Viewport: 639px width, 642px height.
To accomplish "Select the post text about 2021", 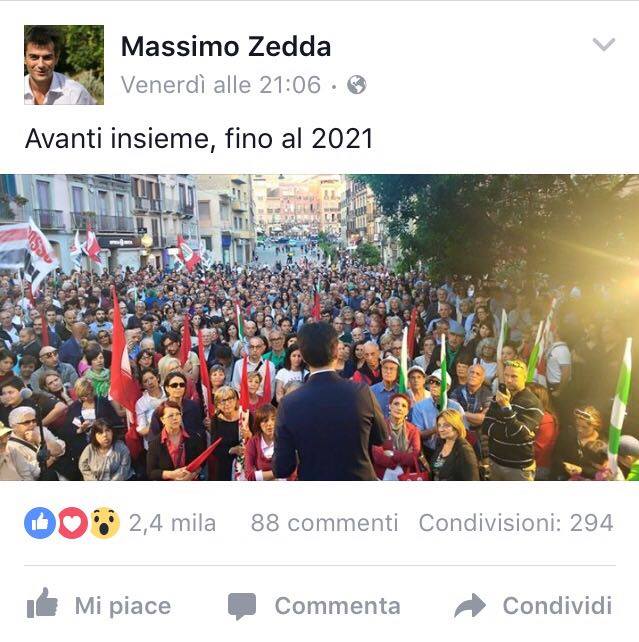I will click(199, 138).
